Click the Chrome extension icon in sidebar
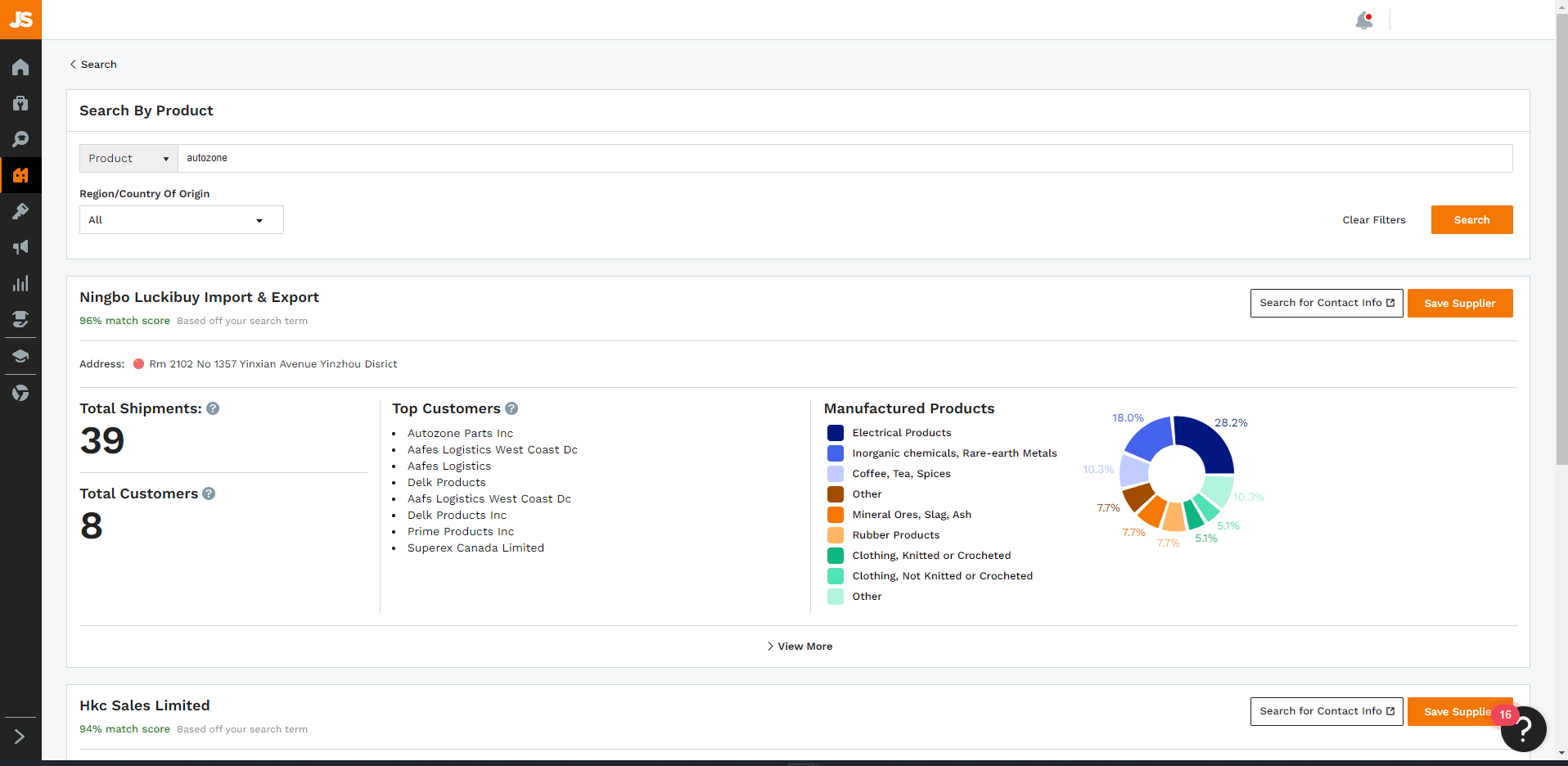 tap(20, 393)
